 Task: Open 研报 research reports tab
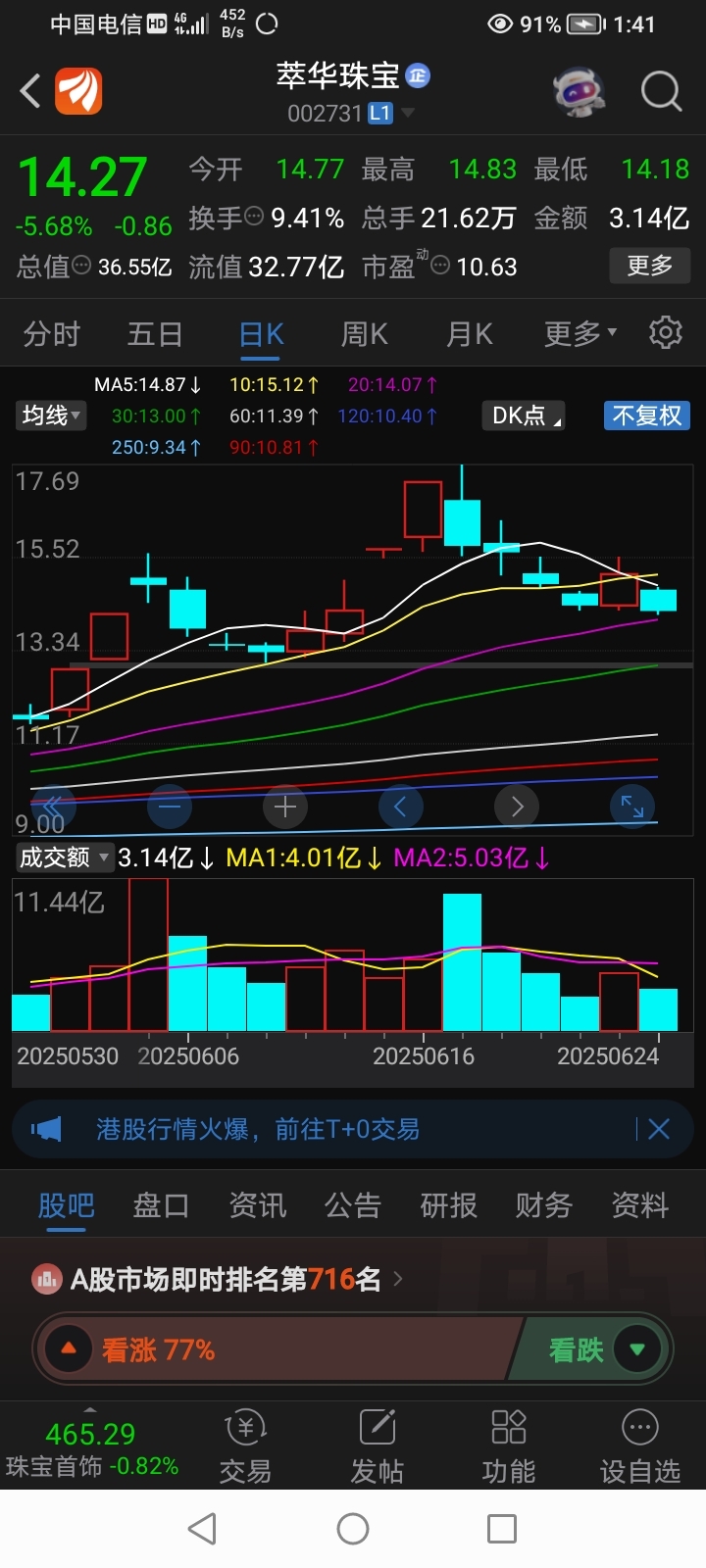tap(449, 1204)
